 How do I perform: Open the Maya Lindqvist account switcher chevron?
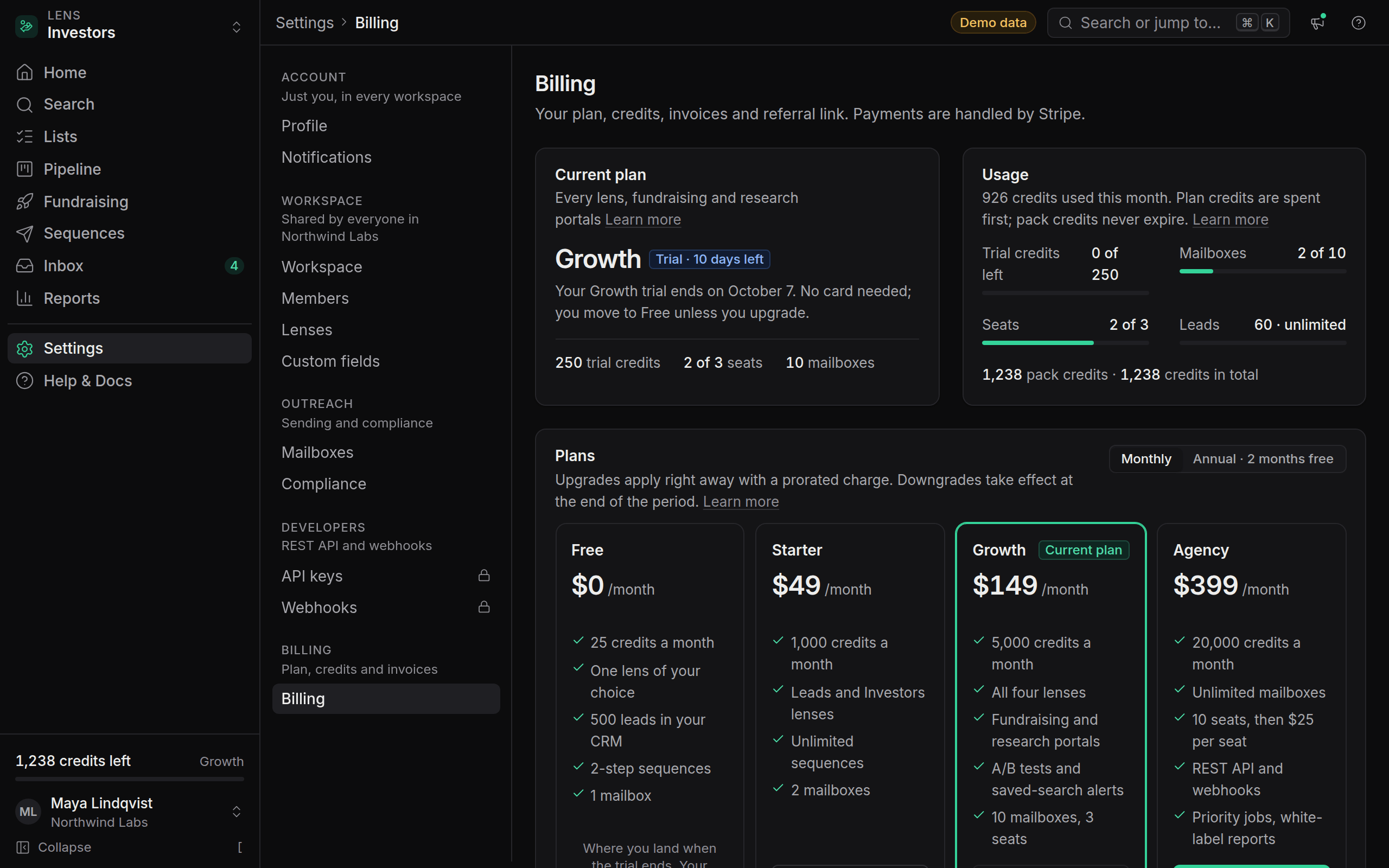236,812
